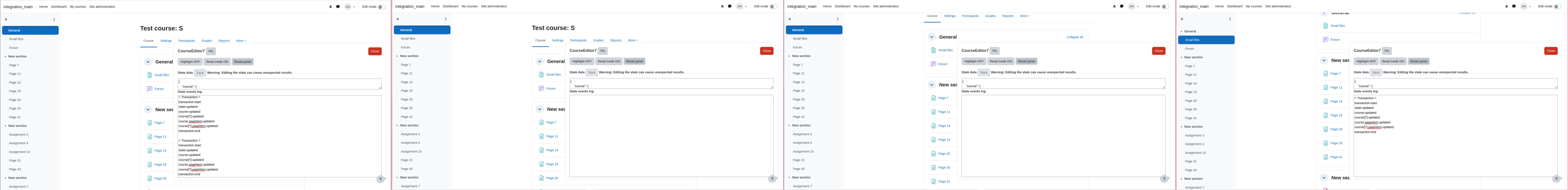Open index kebab menu in fourth screenshot
The image size is (1568, 190).
pyautogui.click(x=1230, y=19)
